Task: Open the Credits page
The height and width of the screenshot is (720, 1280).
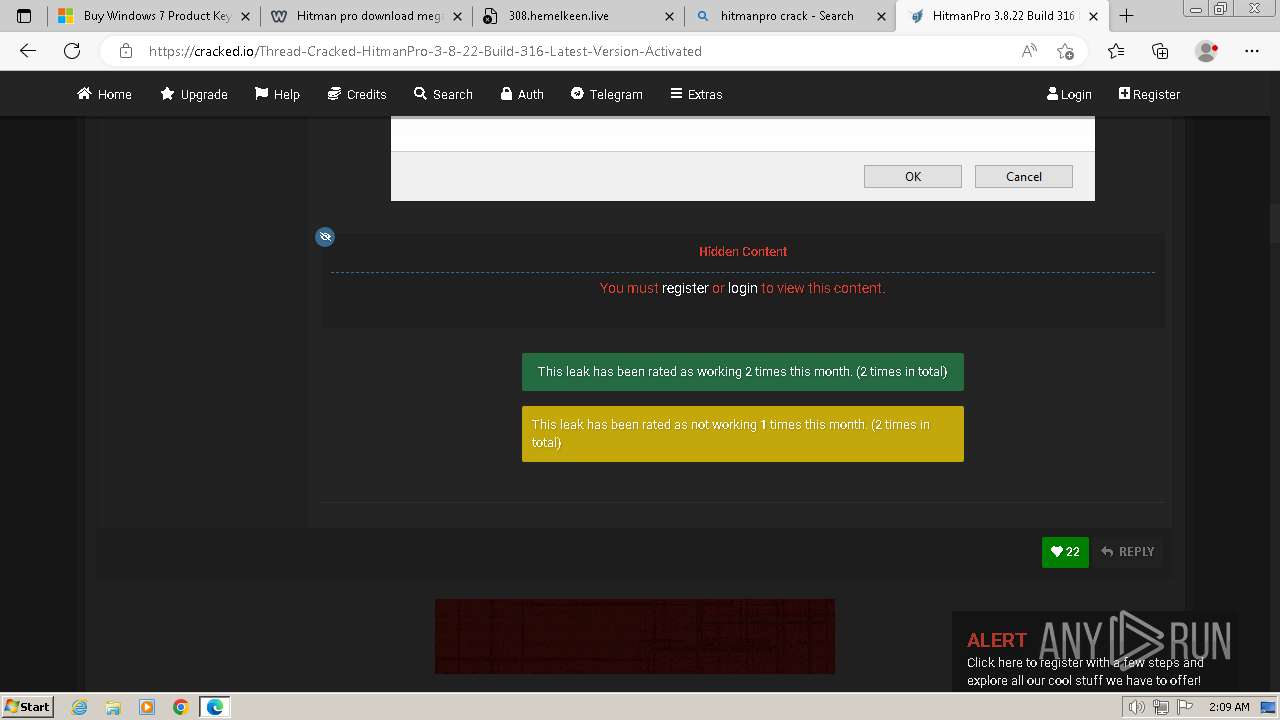Action: [357, 94]
